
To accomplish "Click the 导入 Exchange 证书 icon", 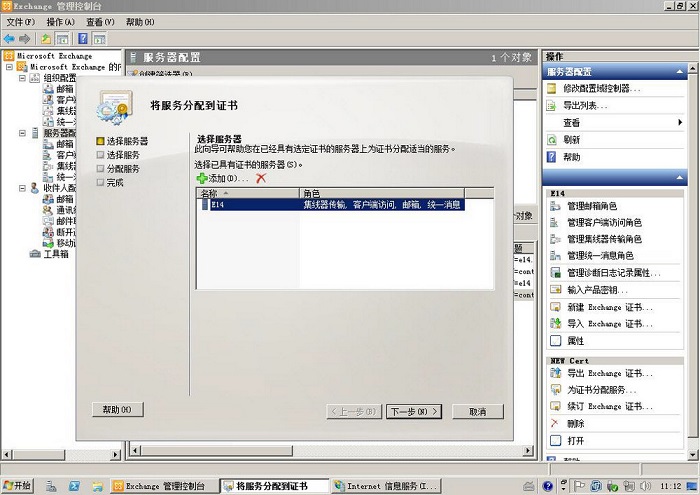I will (555, 324).
